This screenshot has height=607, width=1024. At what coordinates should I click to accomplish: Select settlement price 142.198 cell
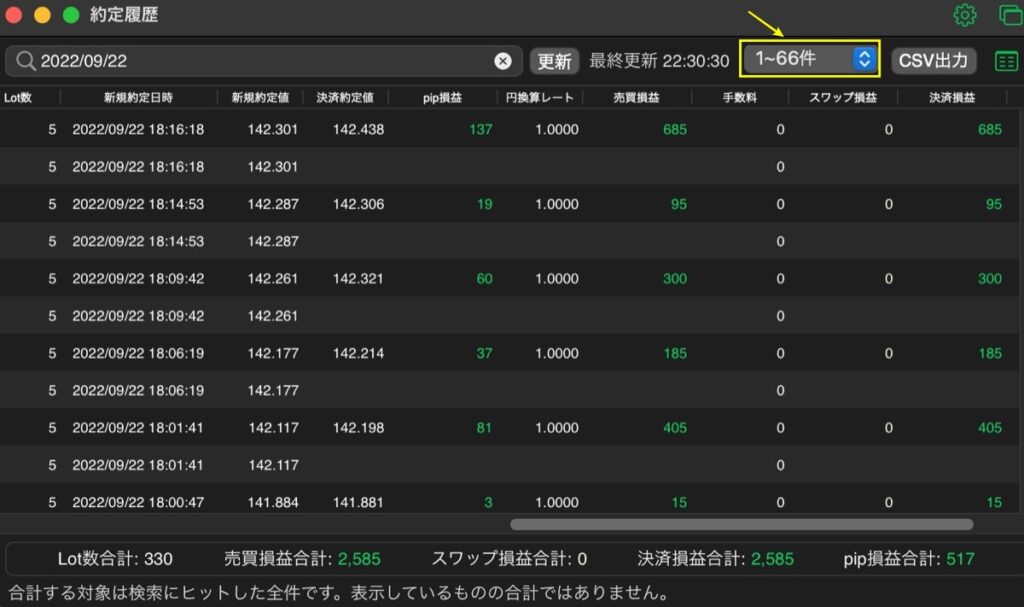pyautogui.click(x=358, y=427)
